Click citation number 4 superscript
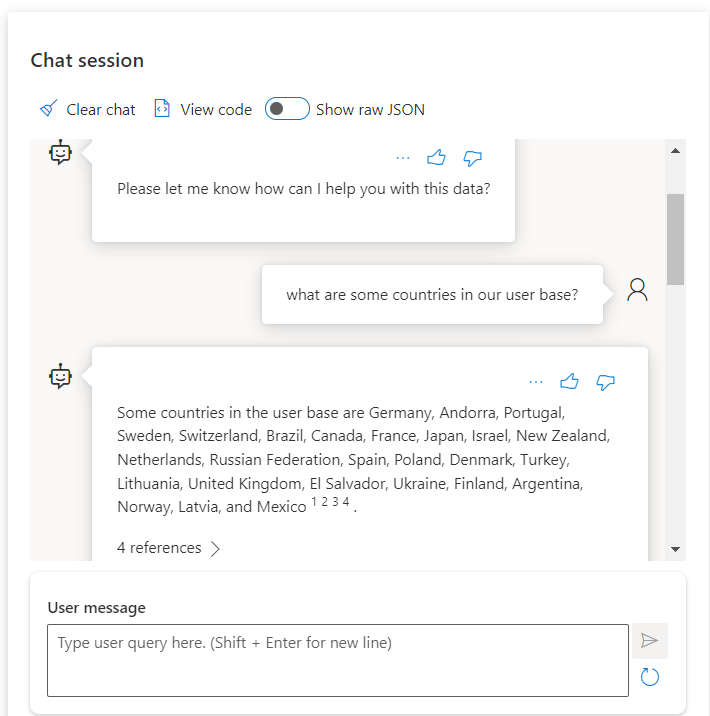Image resolution: width=710 pixels, height=716 pixels. (x=346, y=503)
